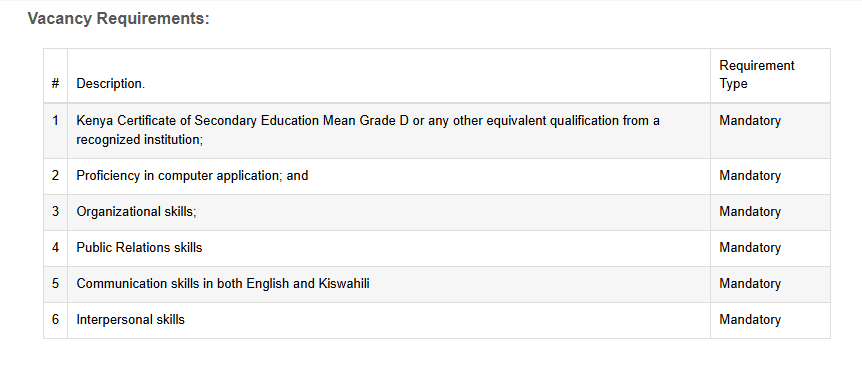Click Mandatory in the Public Relations row
The width and height of the screenshot is (862, 365).
pyautogui.click(x=750, y=248)
